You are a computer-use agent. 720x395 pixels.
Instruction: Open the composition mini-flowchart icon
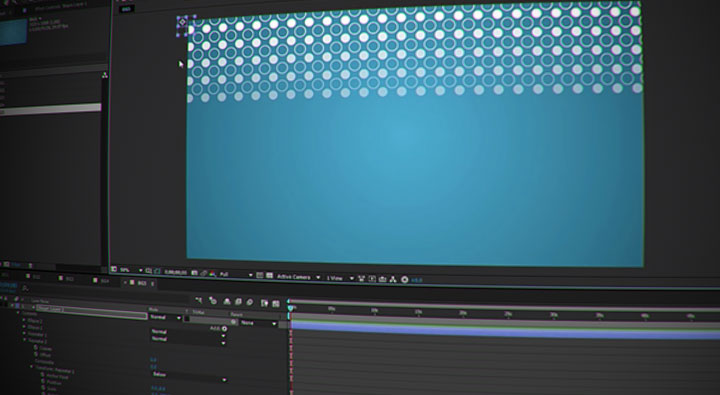(198, 300)
